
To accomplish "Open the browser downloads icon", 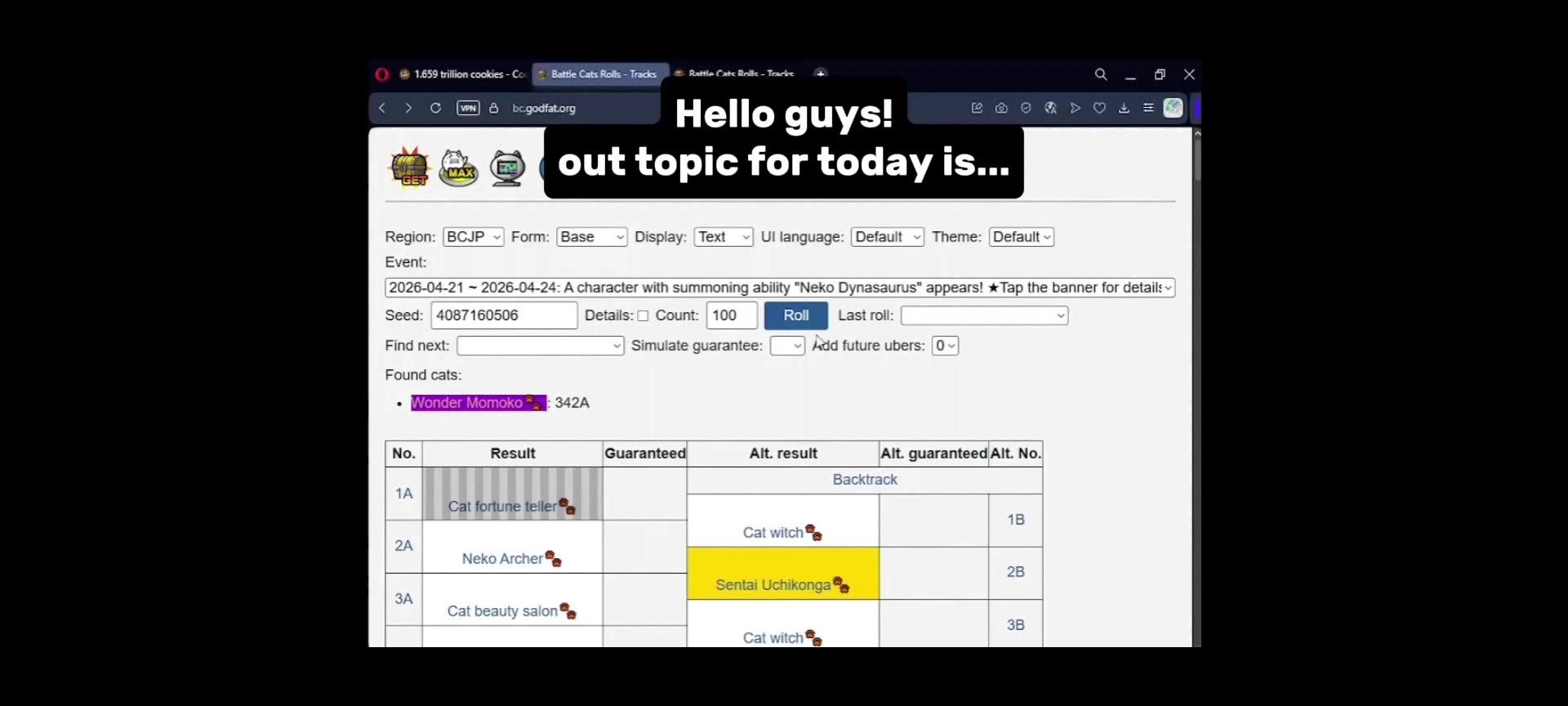I will point(1125,108).
